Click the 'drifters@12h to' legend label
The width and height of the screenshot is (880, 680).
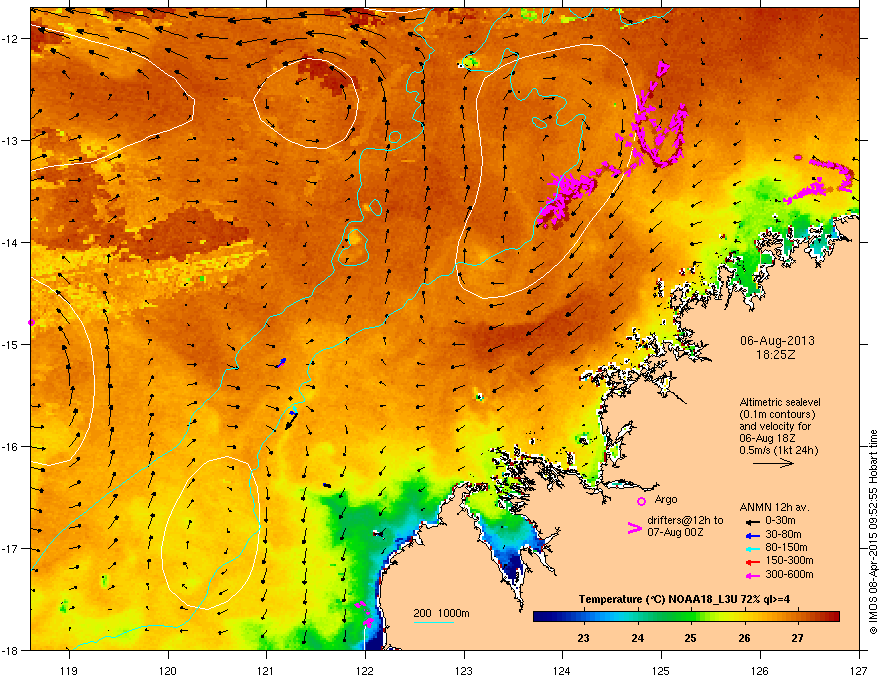coord(685,521)
